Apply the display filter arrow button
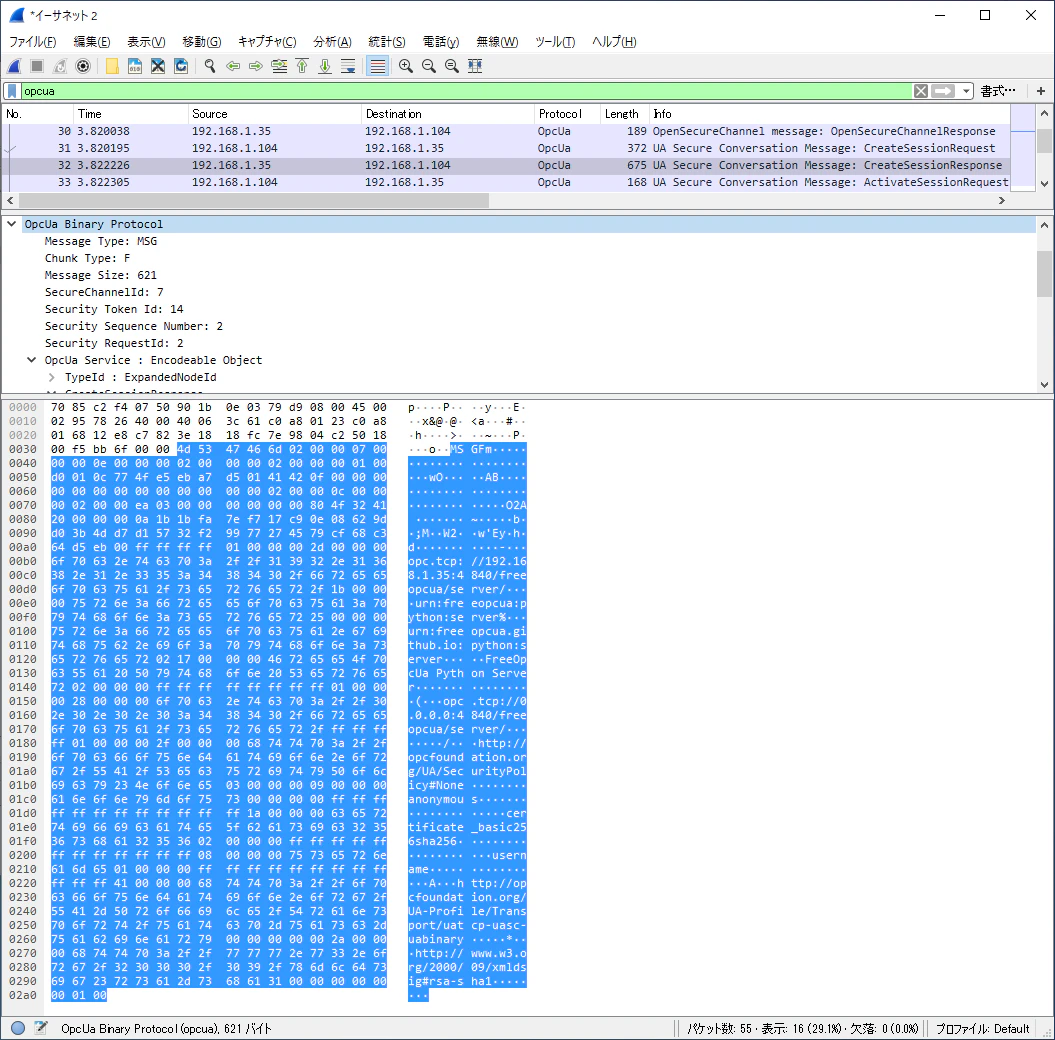This screenshot has width=1055, height=1040. pos(943,91)
